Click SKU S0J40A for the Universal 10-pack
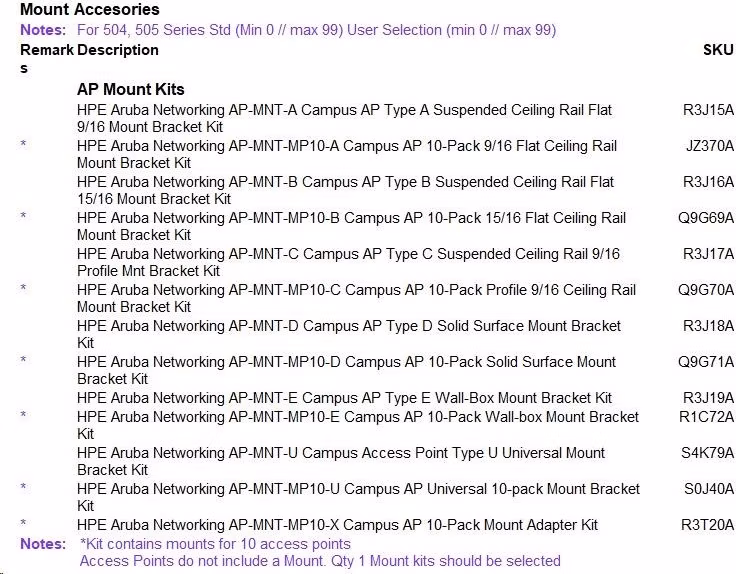The image size is (736, 574). coord(708,489)
